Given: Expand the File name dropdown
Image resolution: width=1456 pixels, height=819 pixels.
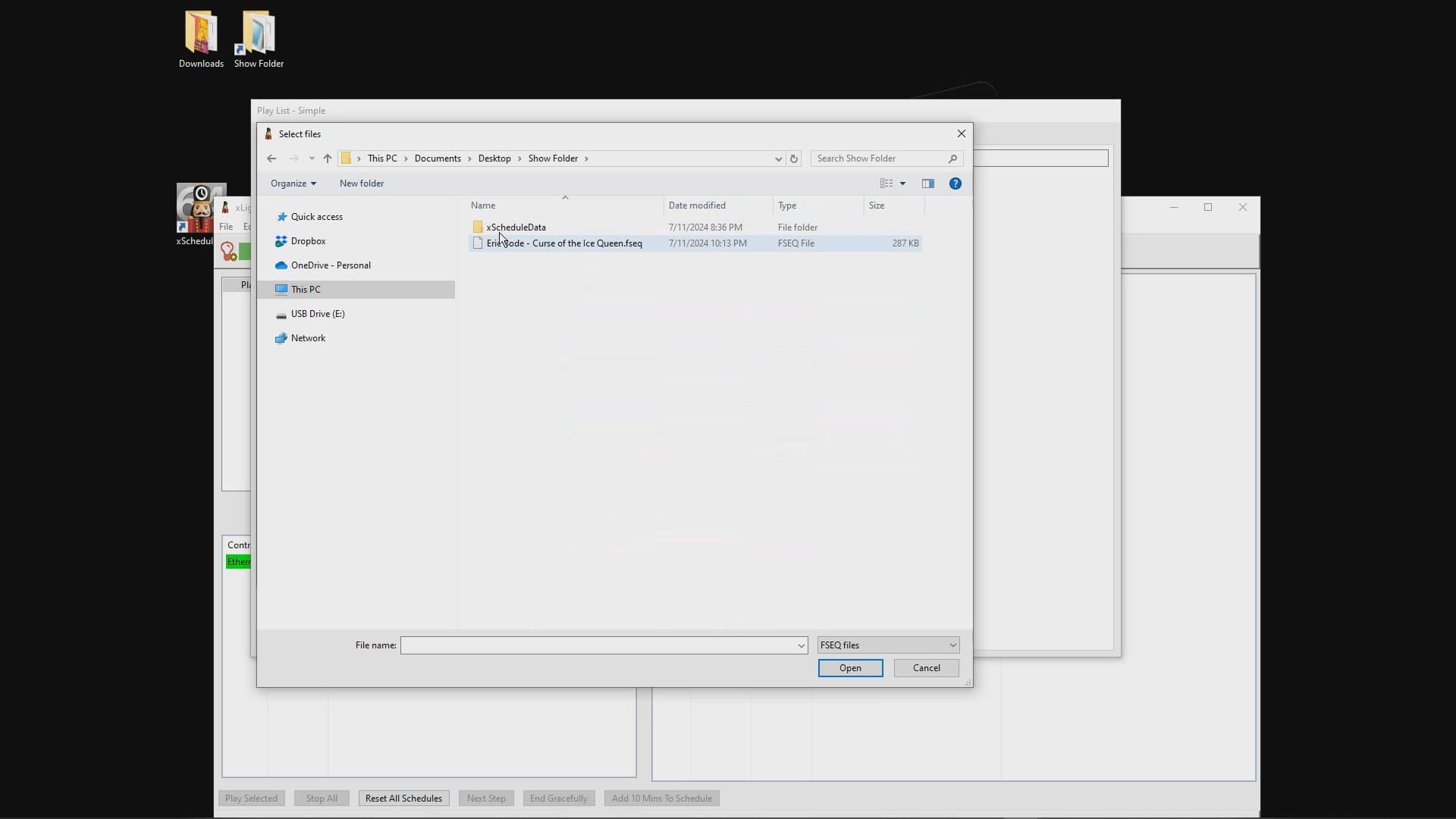Looking at the screenshot, I should [802, 645].
